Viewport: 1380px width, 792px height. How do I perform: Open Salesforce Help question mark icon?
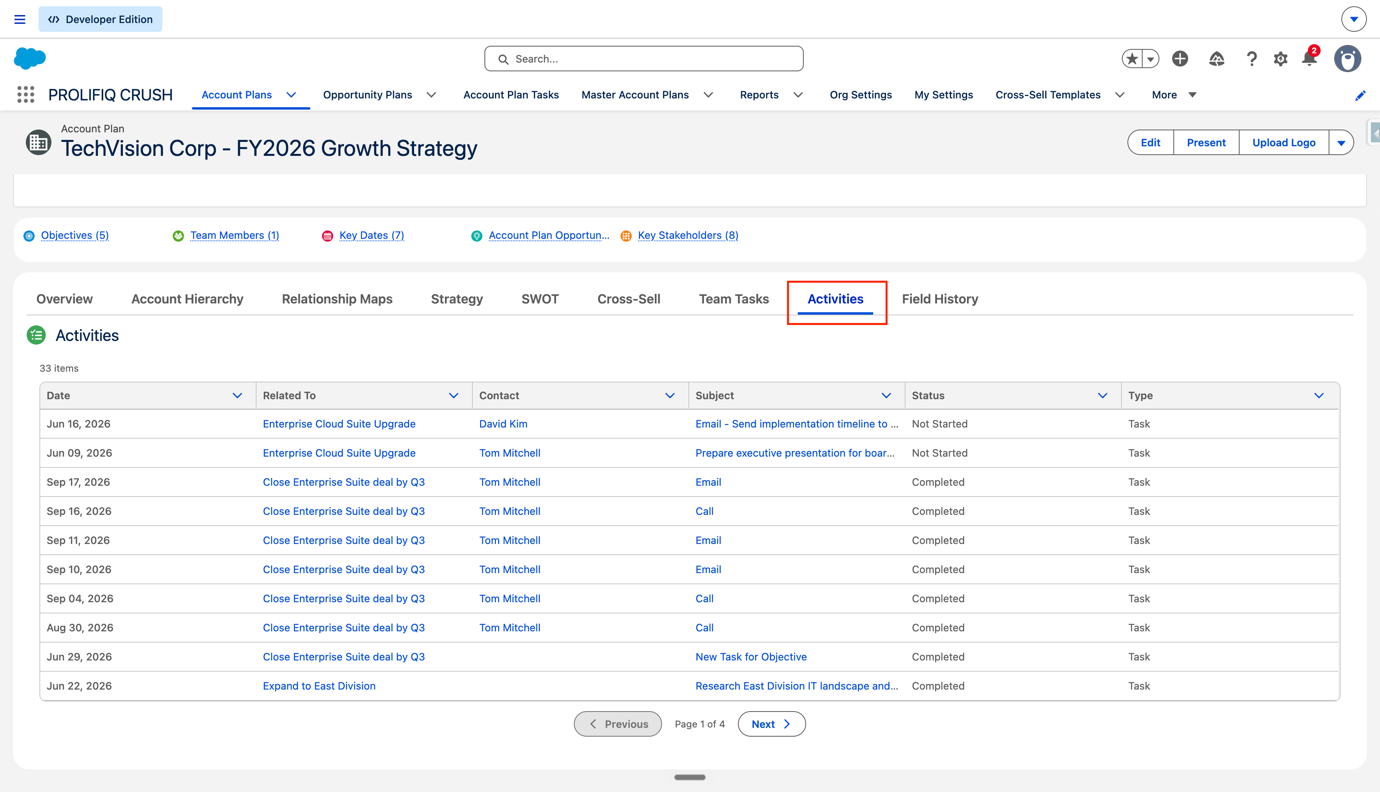pos(1251,59)
